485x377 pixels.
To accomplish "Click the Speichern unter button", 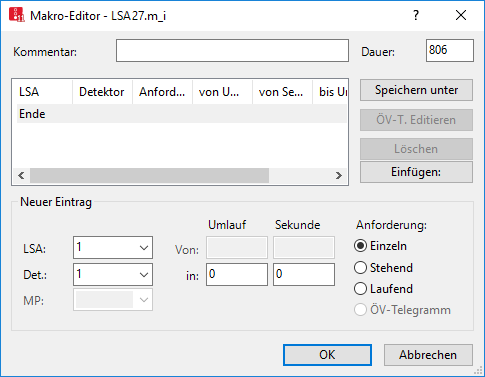I will coord(416,90).
